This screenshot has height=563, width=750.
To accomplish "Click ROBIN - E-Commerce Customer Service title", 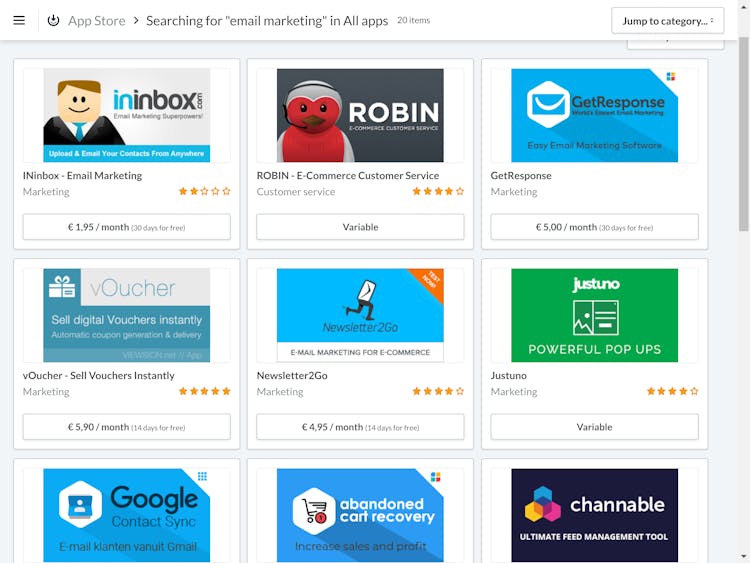I will [x=348, y=176].
